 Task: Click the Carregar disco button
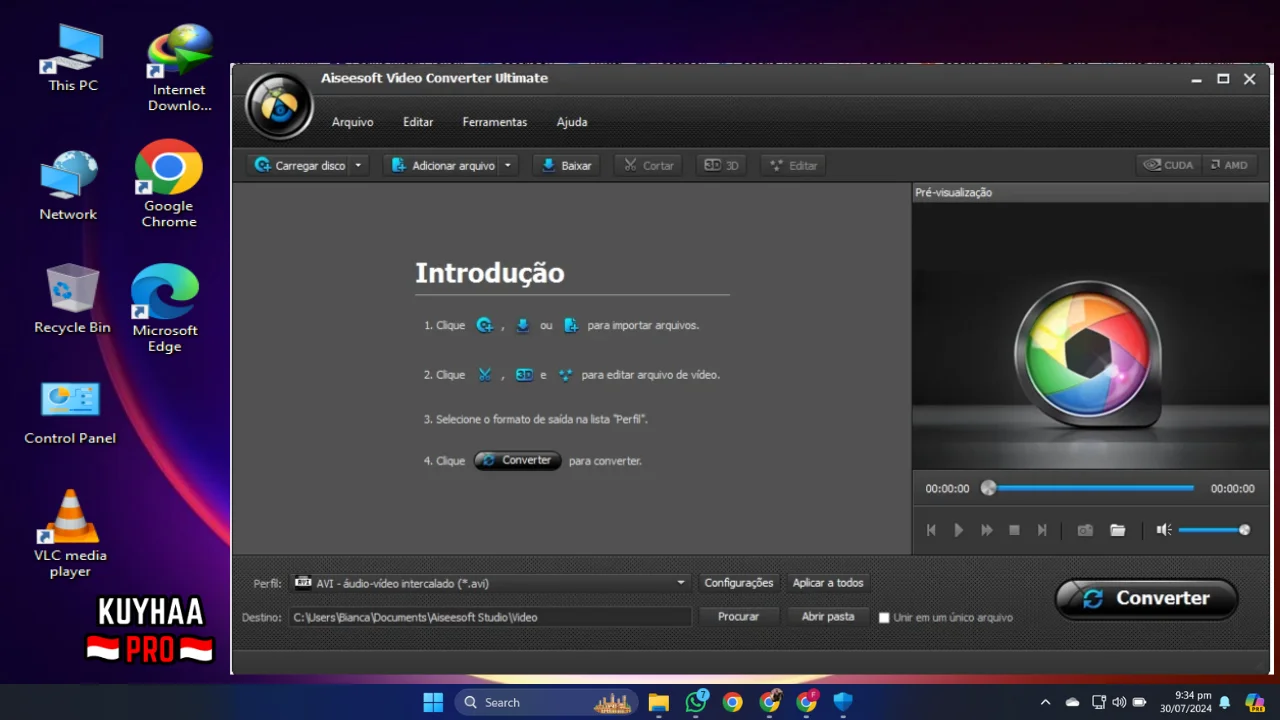click(299, 165)
